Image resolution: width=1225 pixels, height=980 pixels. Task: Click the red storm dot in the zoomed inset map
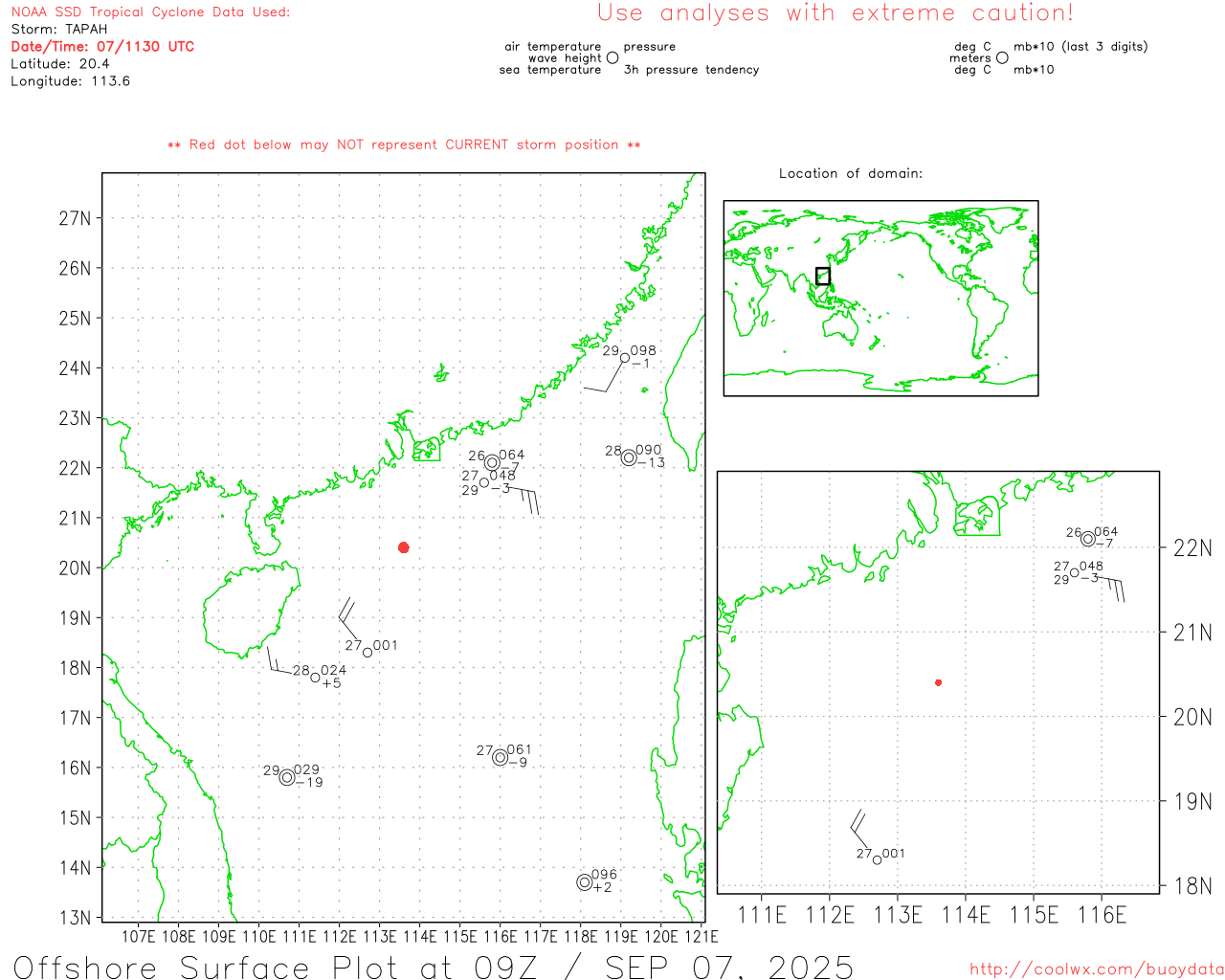click(x=939, y=682)
